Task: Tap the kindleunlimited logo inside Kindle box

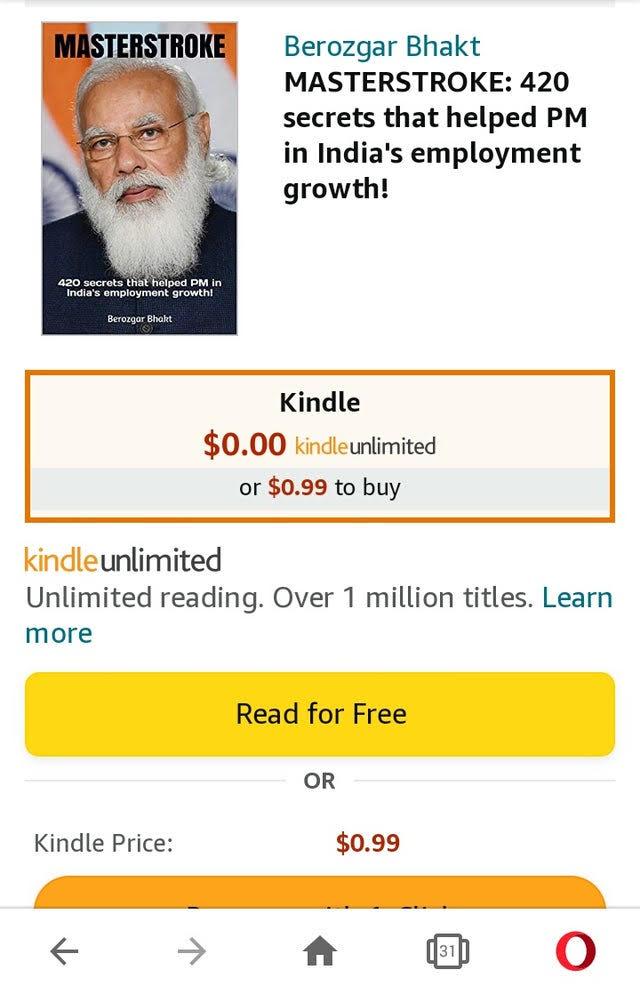Action: click(366, 446)
